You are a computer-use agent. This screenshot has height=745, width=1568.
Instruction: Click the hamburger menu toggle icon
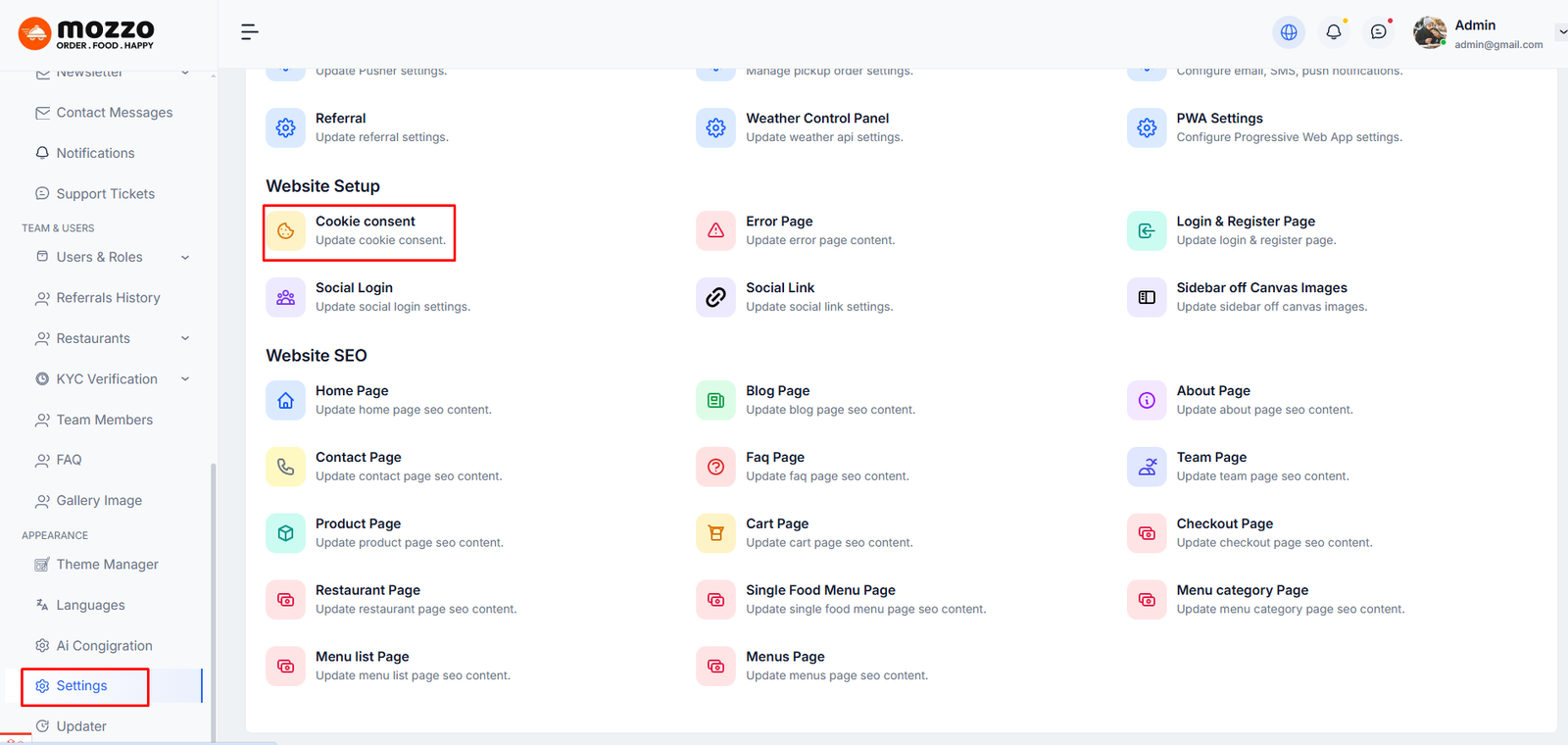tap(250, 32)
